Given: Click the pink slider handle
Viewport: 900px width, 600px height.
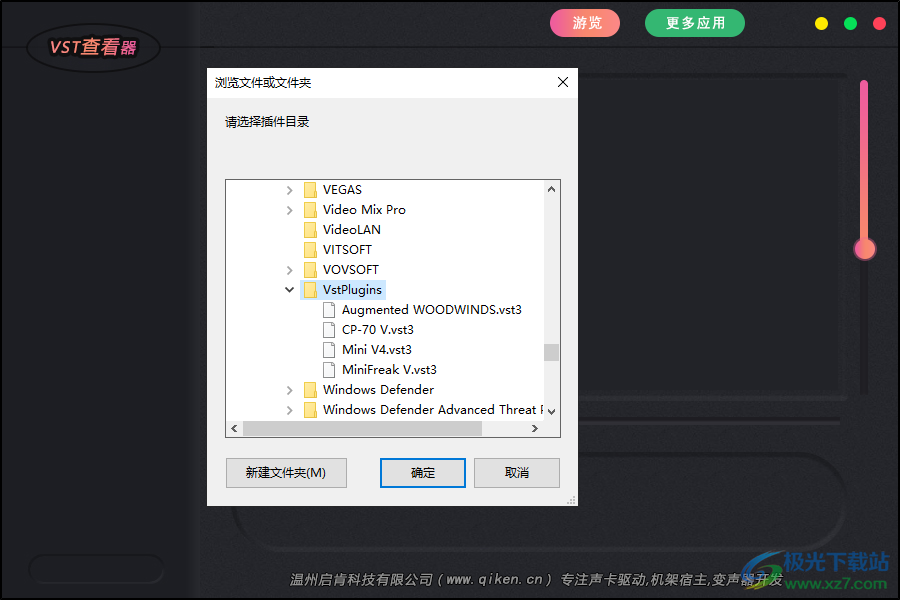Looking at the screenshot, I should click(864, 250).
